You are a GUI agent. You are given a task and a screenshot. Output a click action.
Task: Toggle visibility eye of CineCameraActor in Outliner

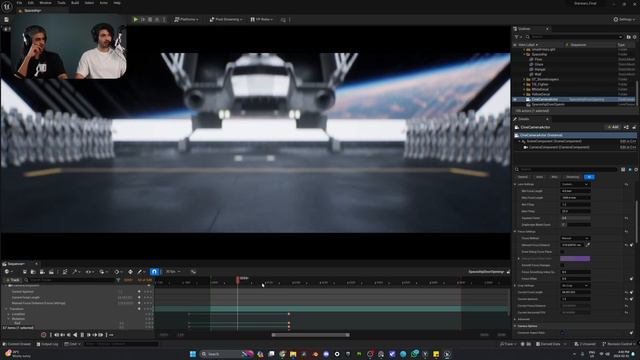[515, 99]
